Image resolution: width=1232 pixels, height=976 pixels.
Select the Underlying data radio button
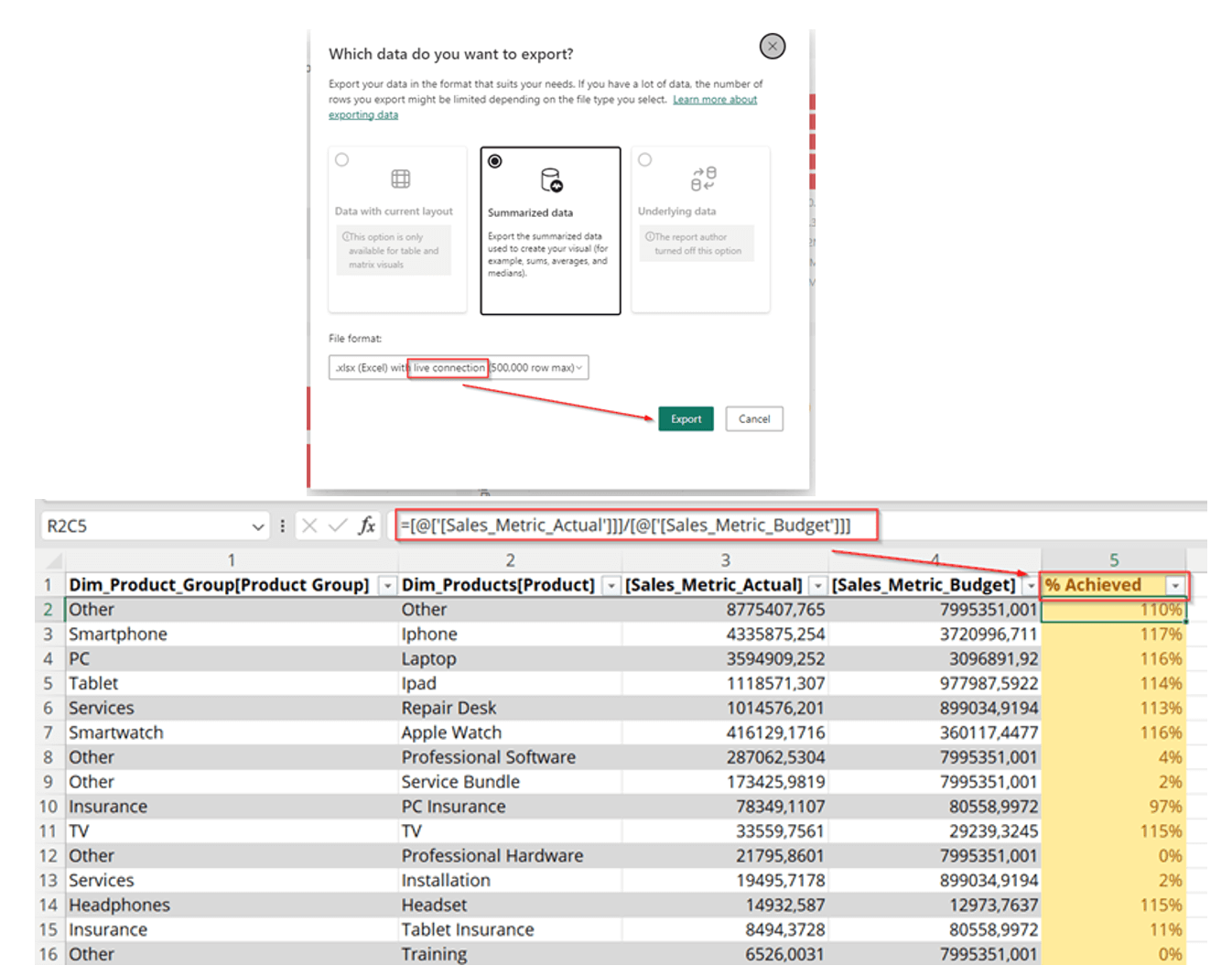coord(645,160)
